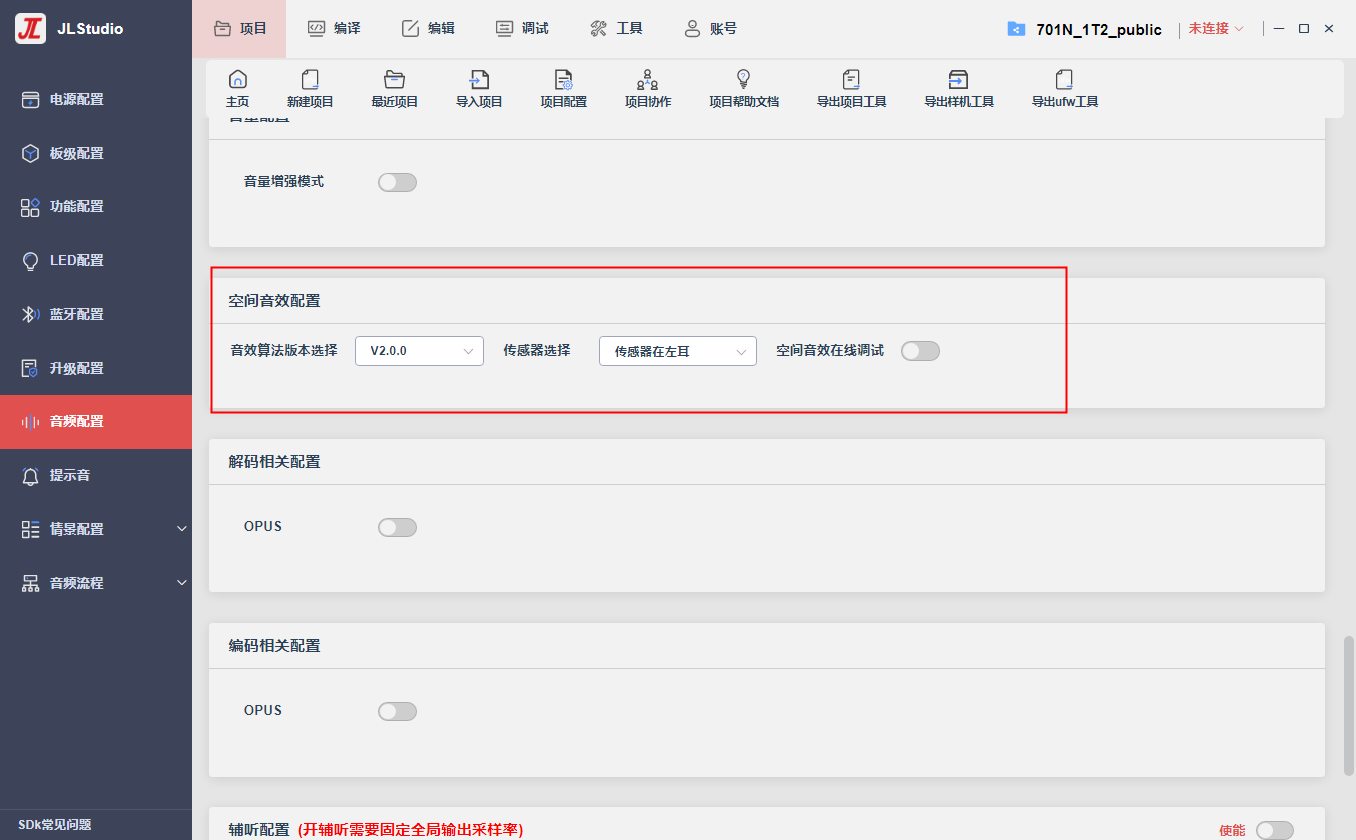Viewport: 1356px width, 840px height.
Task: Open LED配置 in the sidebar
Action: pos(96,260)
